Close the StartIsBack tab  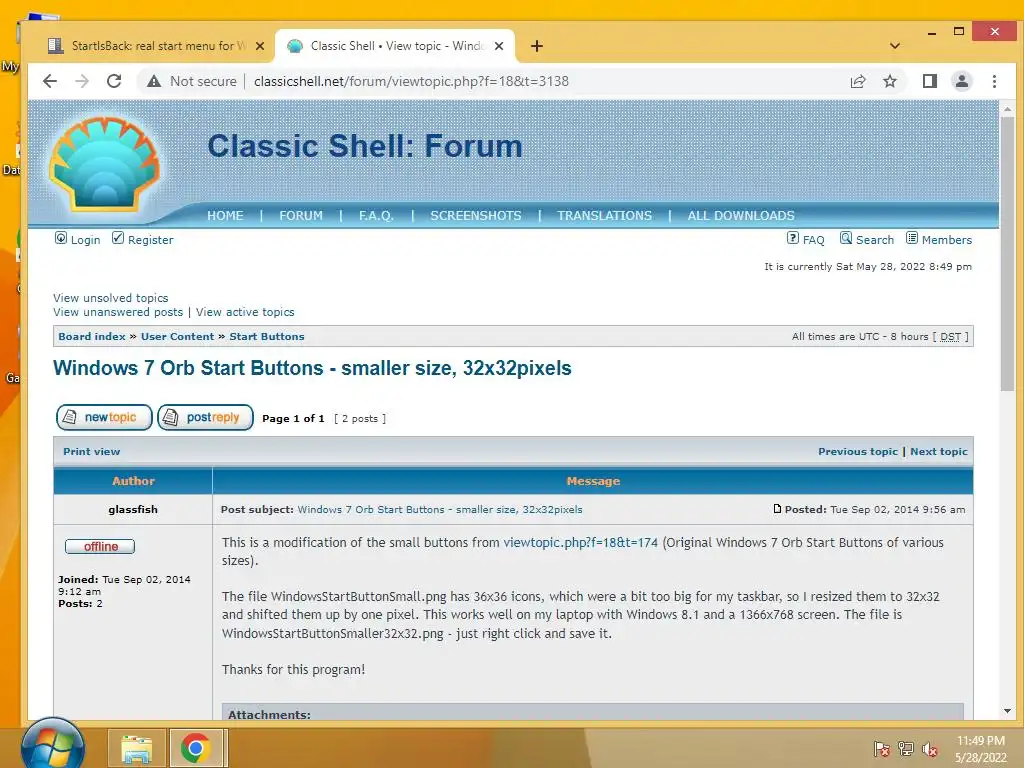[x=259, y=46]
